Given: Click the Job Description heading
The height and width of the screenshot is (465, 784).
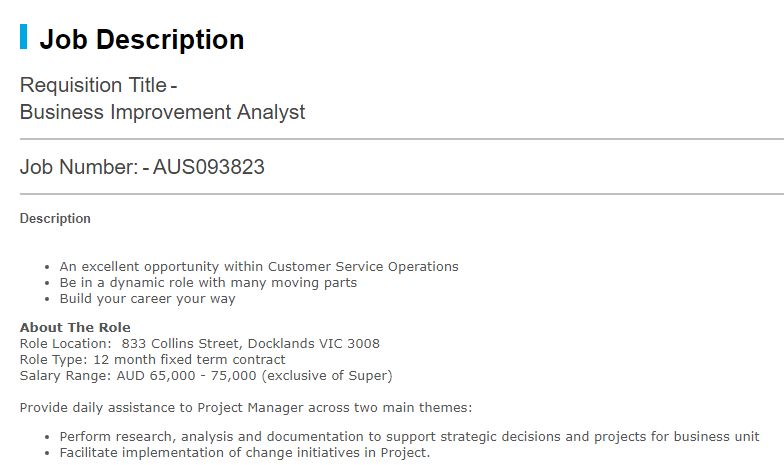Looking at the screenshot, I should [142, 40].
